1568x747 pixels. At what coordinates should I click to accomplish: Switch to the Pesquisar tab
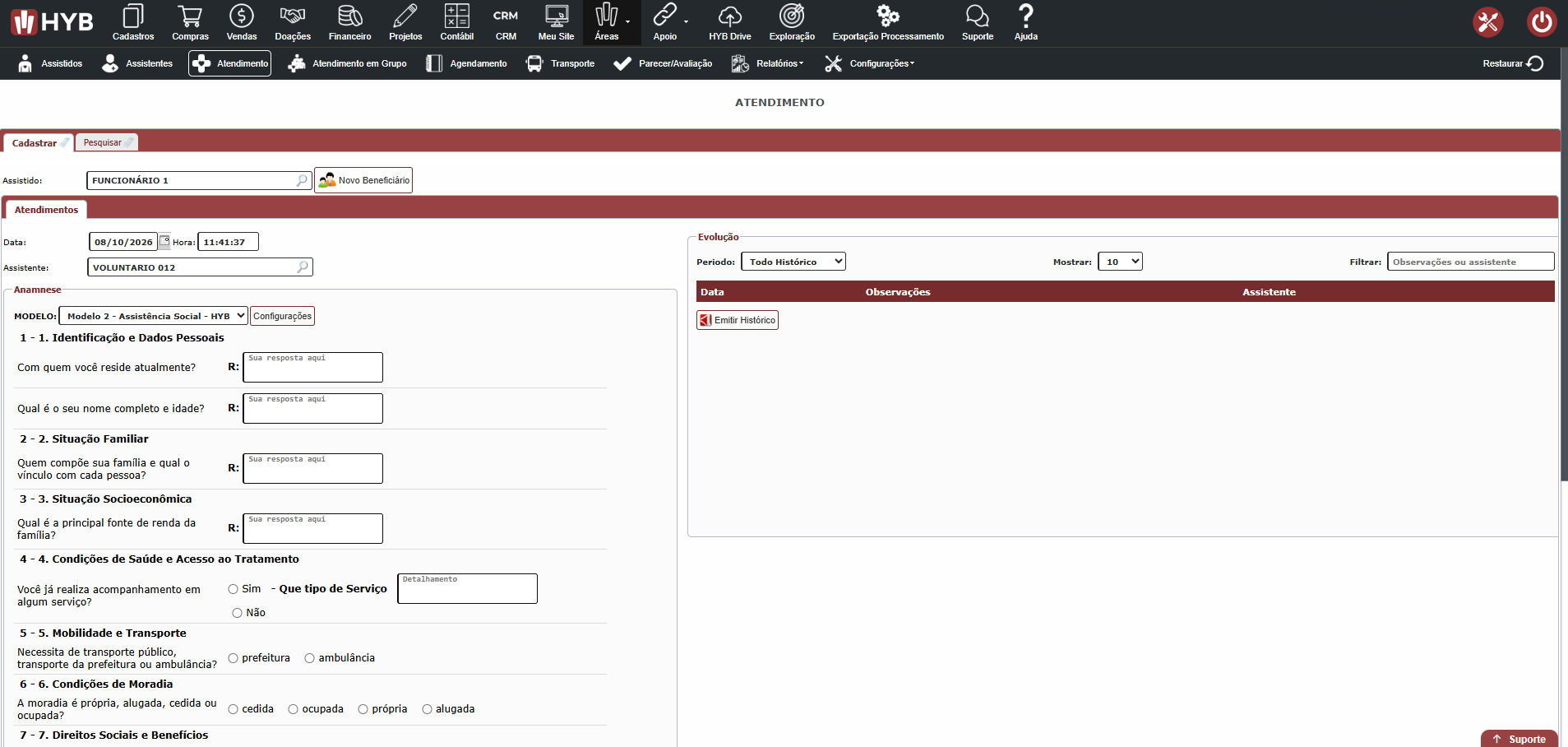(x=107, y=142)
